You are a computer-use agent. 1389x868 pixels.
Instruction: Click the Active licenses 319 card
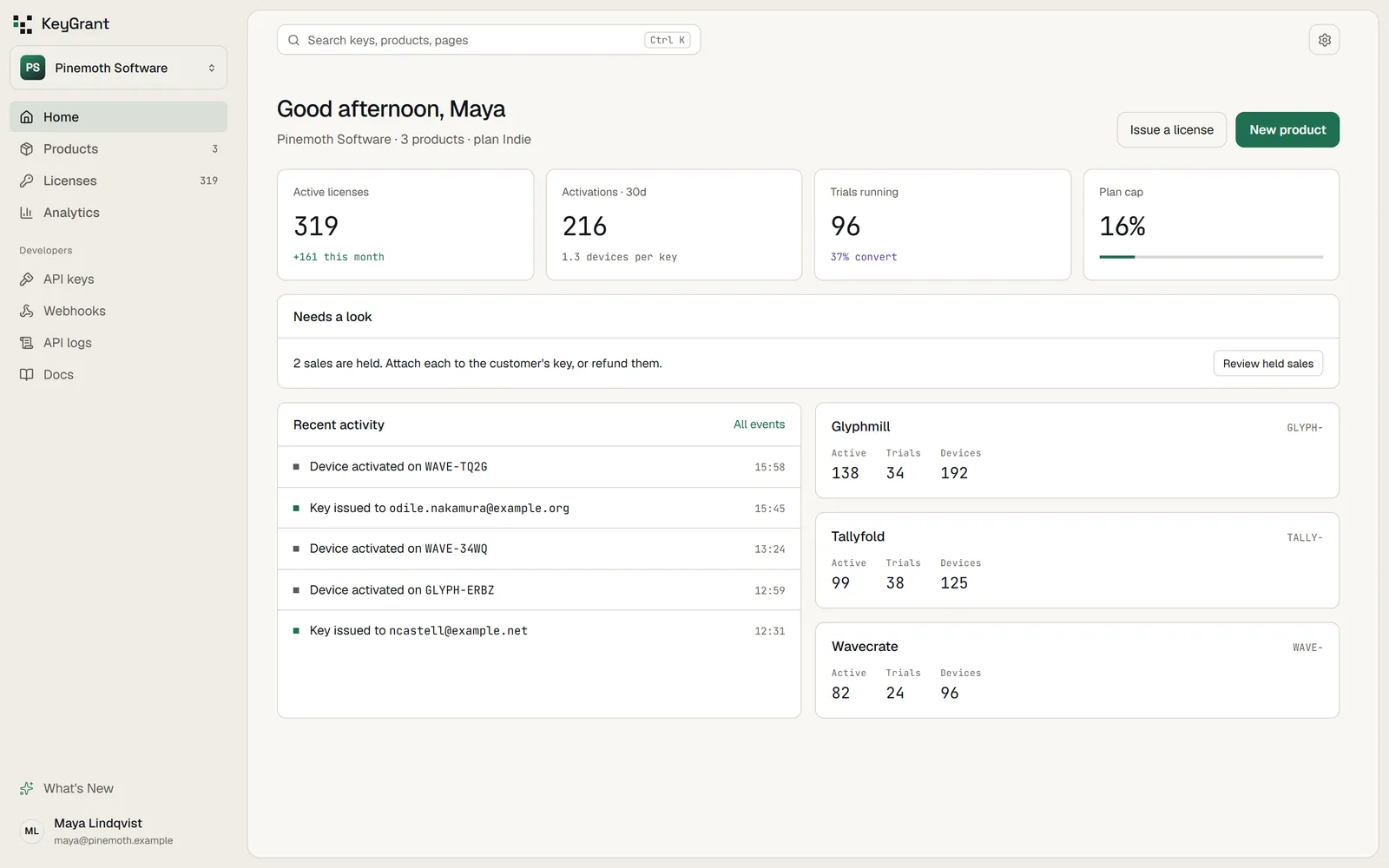(405, 225)
